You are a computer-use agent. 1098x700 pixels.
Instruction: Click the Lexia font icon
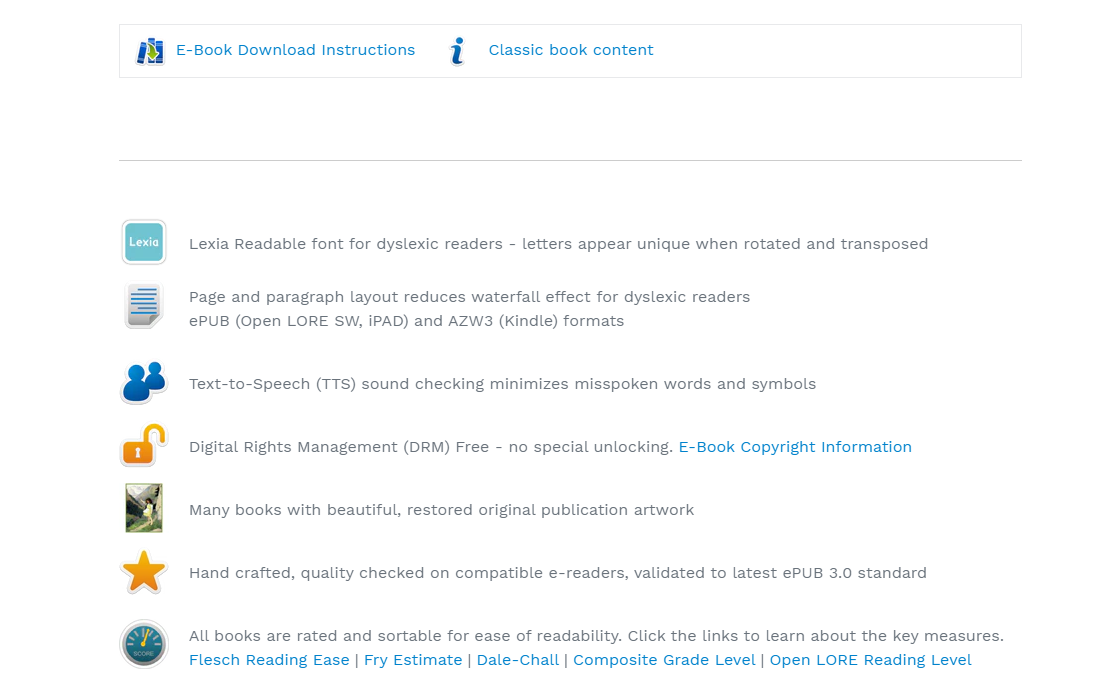[144, 242]
